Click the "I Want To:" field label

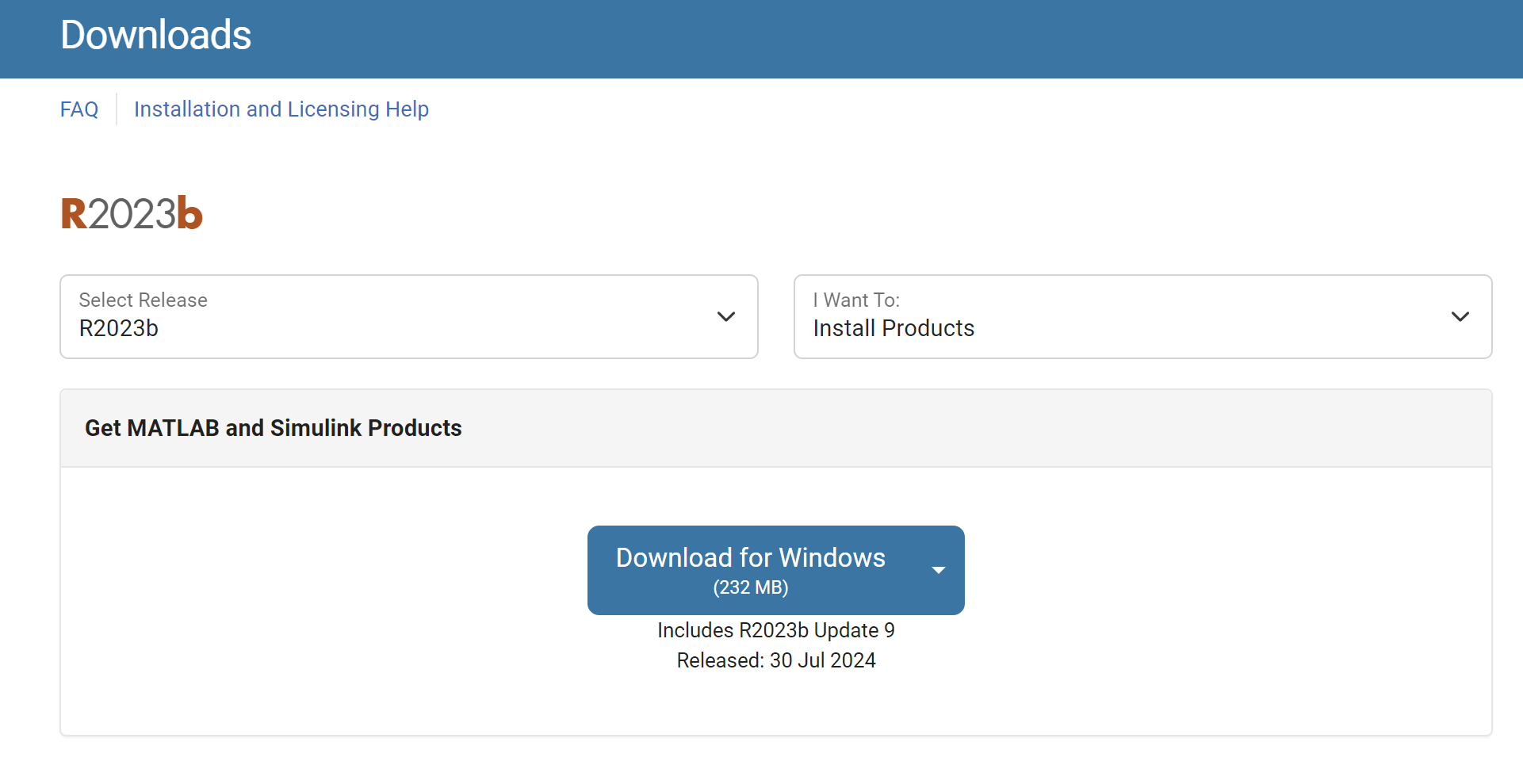point(856,300)
